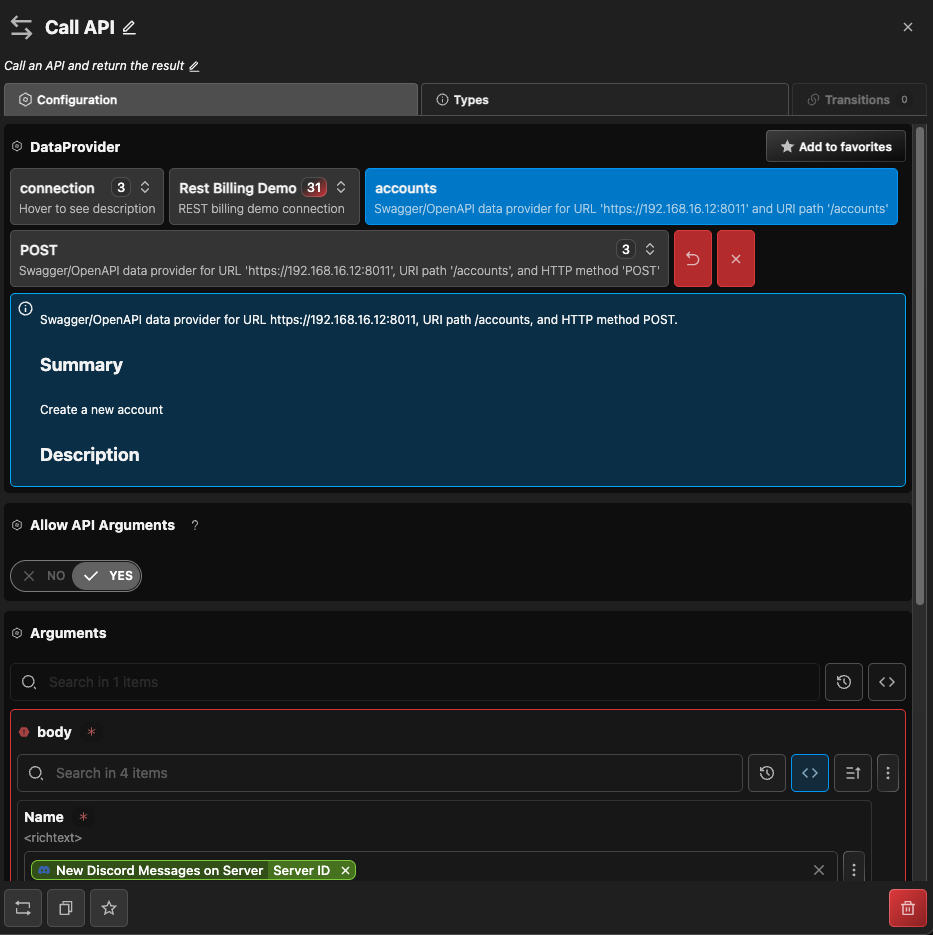Switch to the Types tab

click(603, 100)
